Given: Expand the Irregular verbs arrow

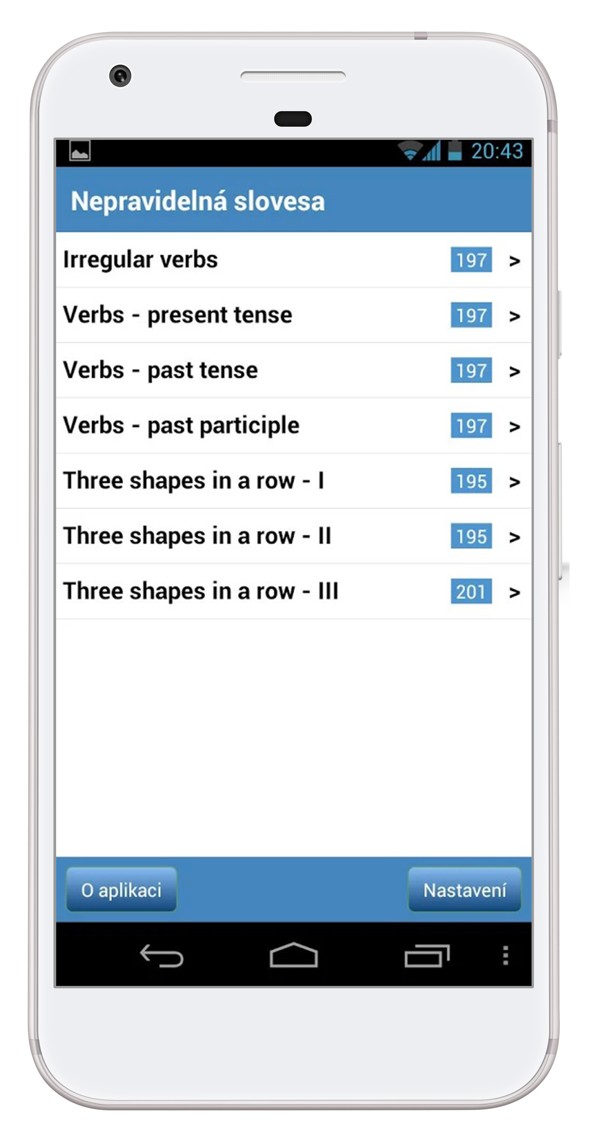Looking at the screenshot, I should tap(514, 261).
